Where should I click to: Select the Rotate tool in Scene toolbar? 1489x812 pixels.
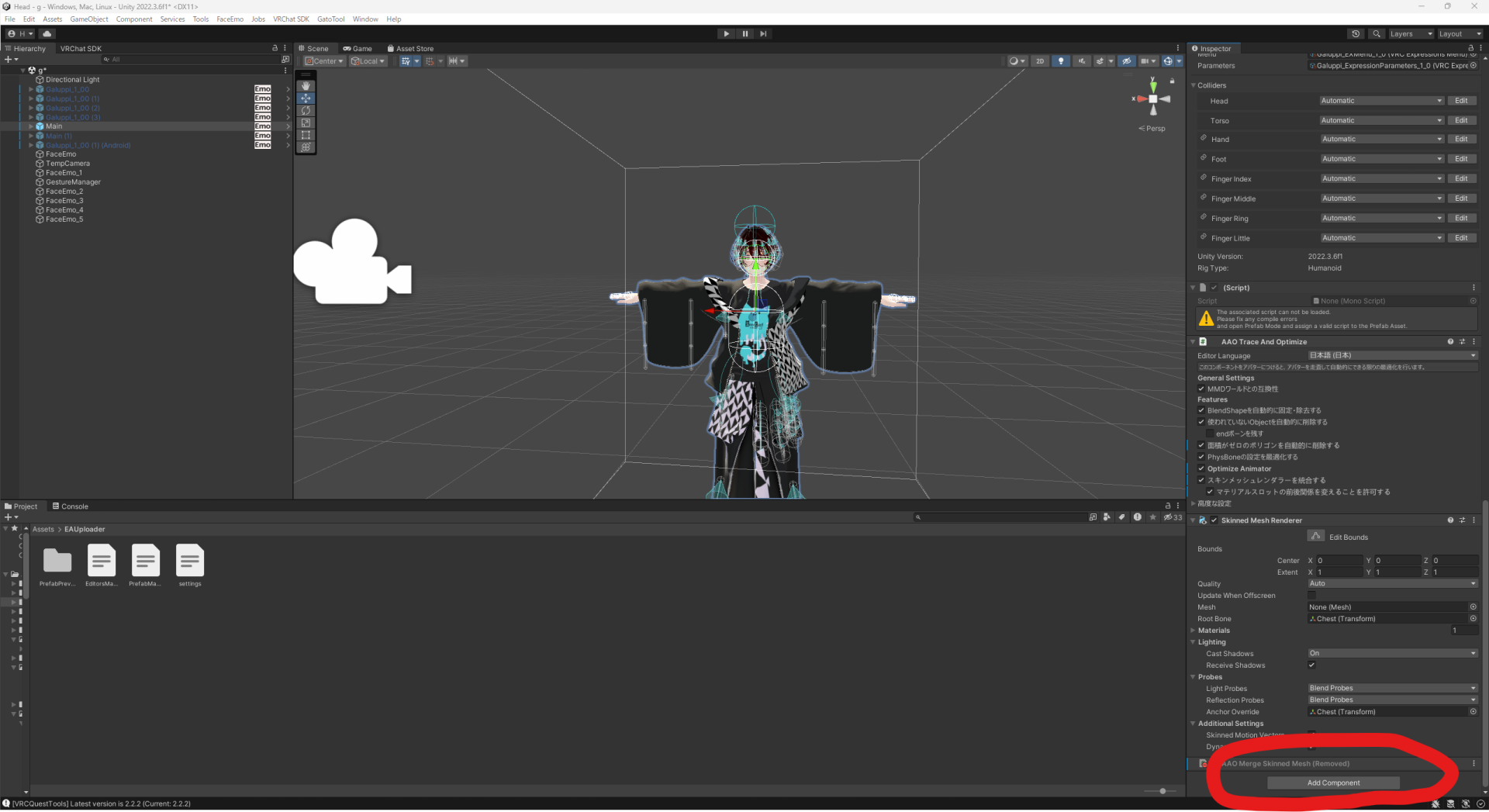coord(306,111)
